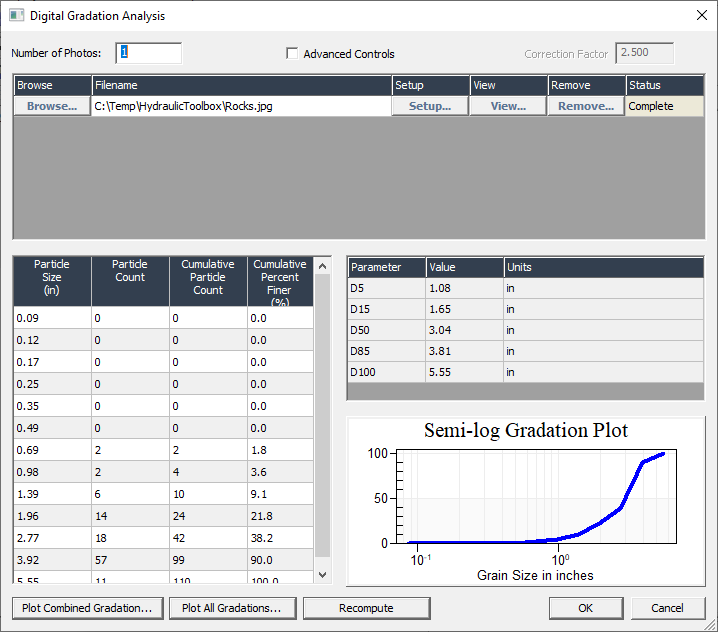Image resolution: width=718 pixels, height=632 pixels.
Task: Click the D5 value 1.08
Action: [464, 288]
